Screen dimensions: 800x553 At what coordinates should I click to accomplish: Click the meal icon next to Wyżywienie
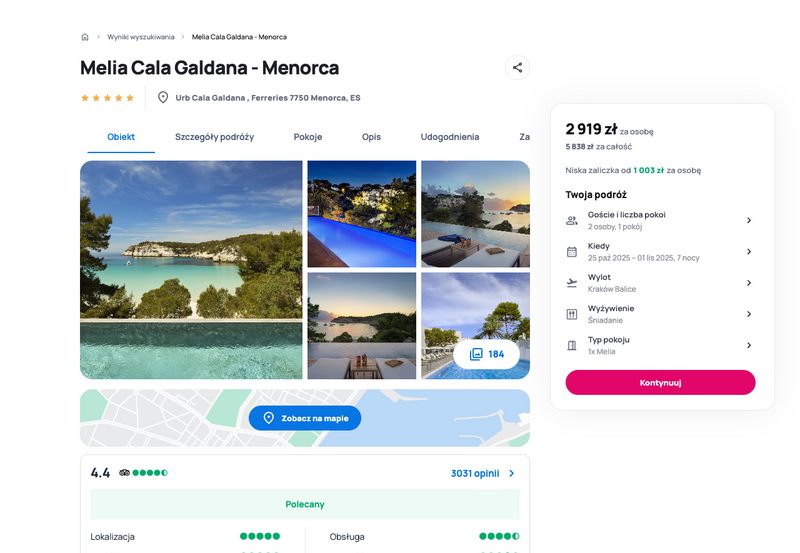[572, 314]
